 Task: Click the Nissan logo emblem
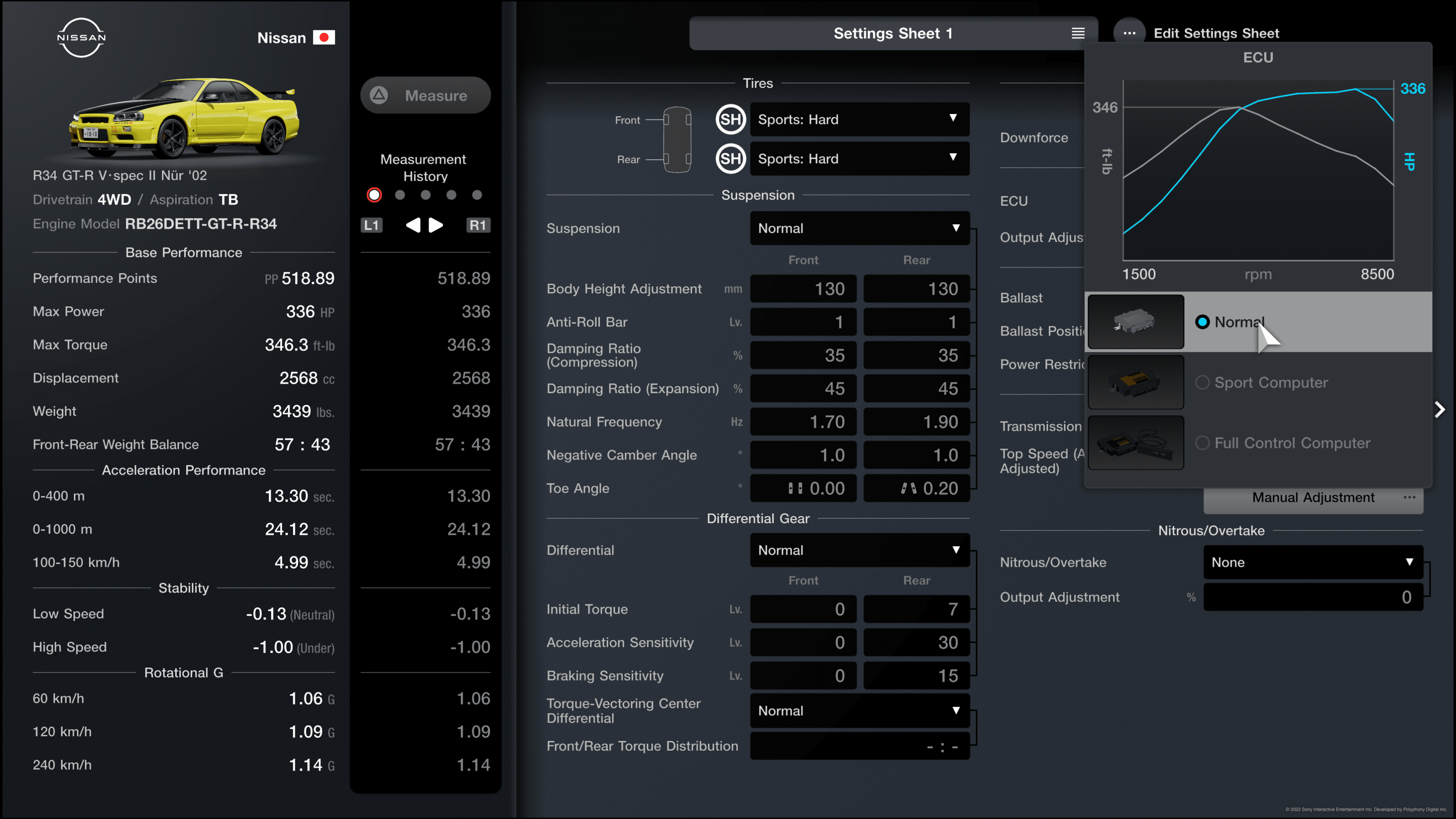coord(82,37)
